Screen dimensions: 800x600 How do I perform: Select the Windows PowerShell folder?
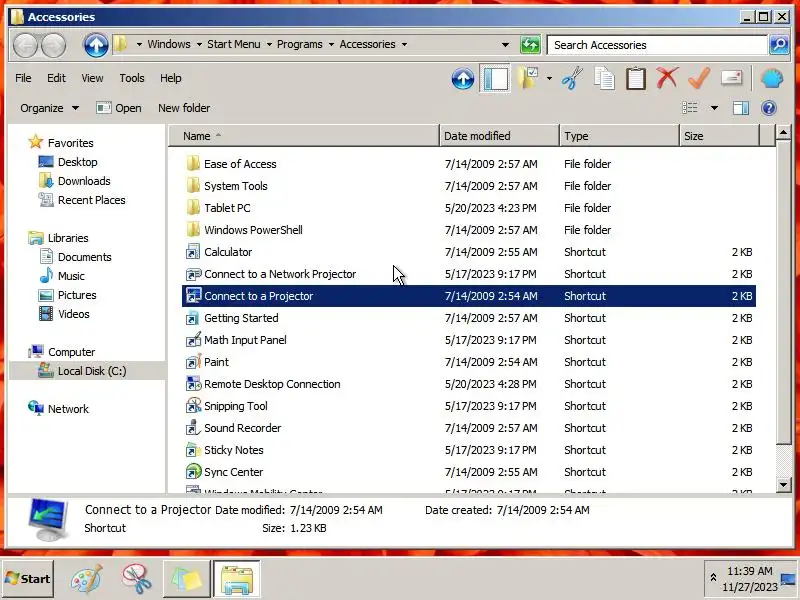coord(253,230)
